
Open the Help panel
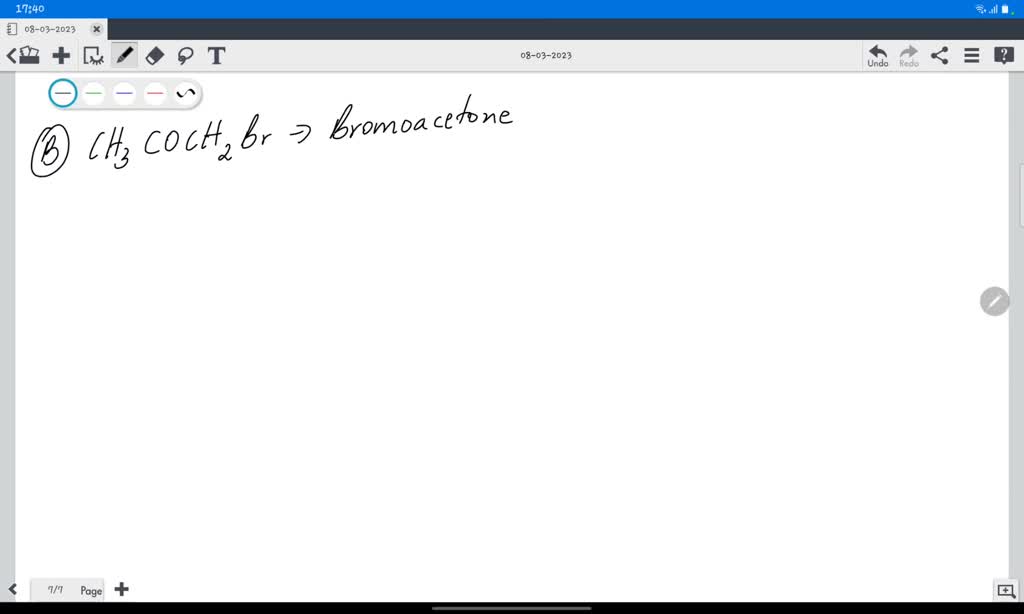(1003, 55)
